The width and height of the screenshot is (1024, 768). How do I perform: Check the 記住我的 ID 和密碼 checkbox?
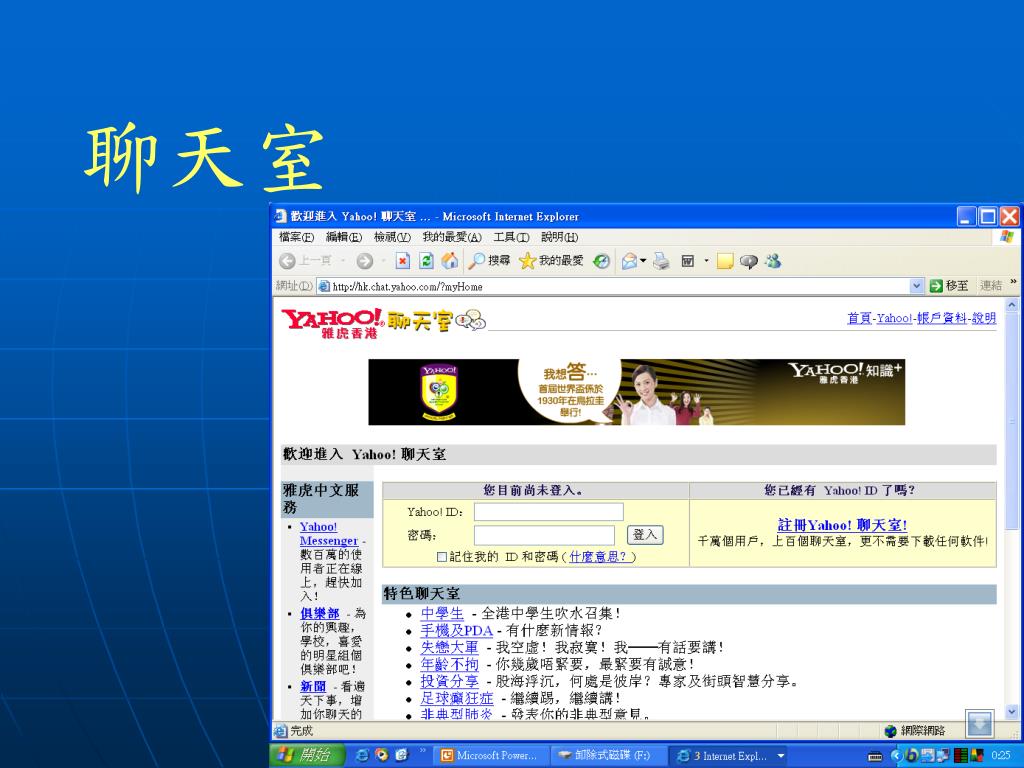[442, 557]
